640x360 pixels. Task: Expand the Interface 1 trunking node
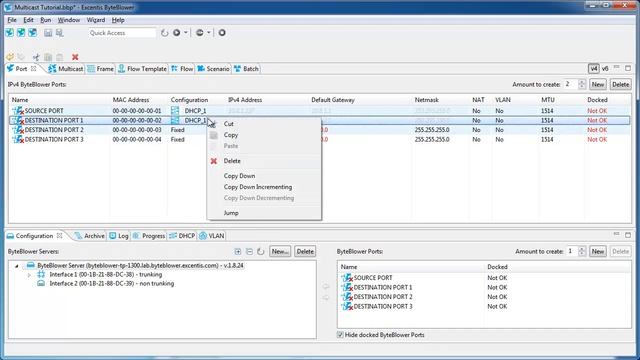pyautogui.click(x=29, y=275)
